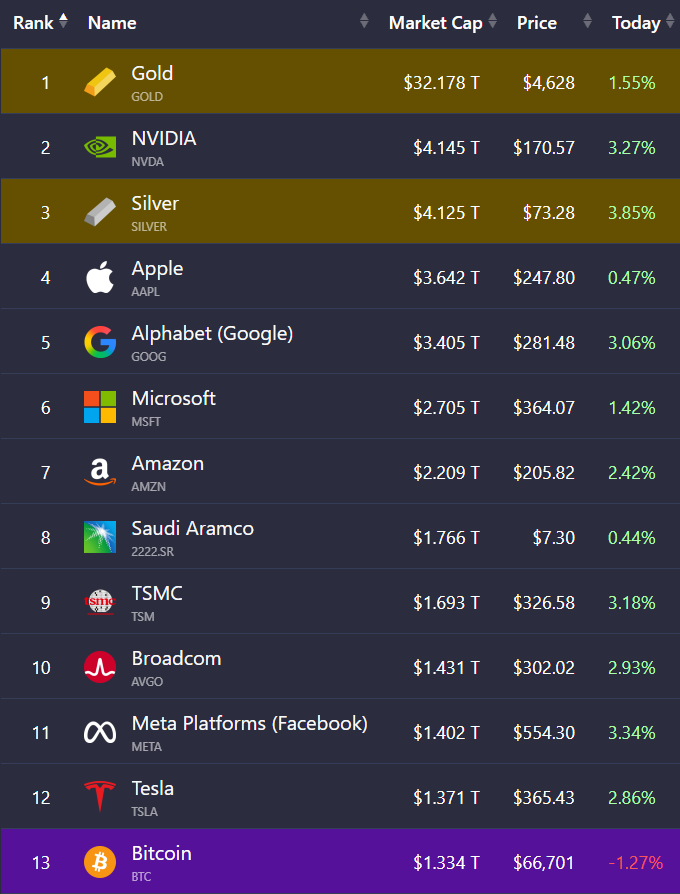Image resolution: width=680 pixels, height=894 pixels.
Task: Open the TSMC company link
Action: coord(157,593)
